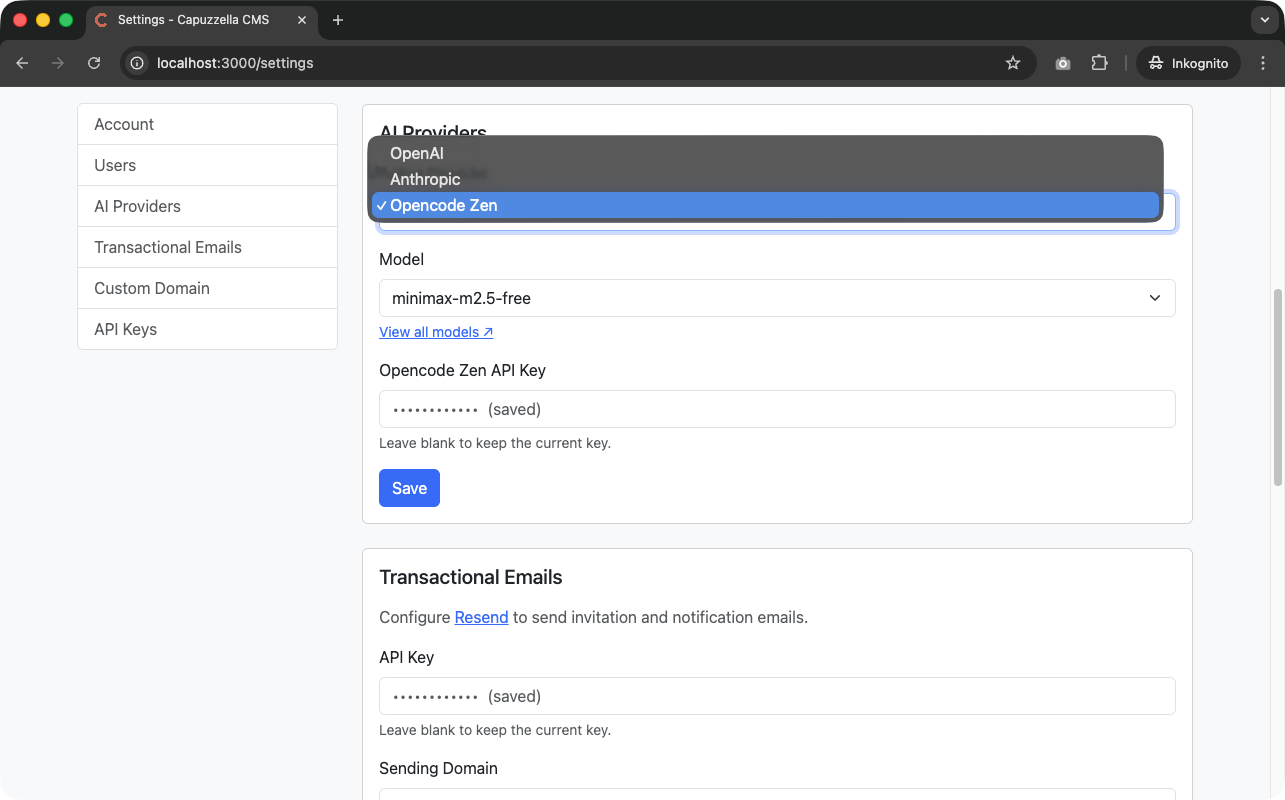This screenshot has height=800, width=1285.
Task: Open the Model dropdown showing minimax-m2.5-free
Action: 777,298
